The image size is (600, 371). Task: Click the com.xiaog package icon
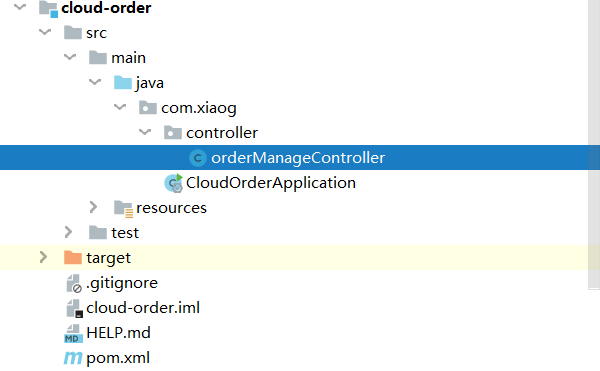[147, 108]
